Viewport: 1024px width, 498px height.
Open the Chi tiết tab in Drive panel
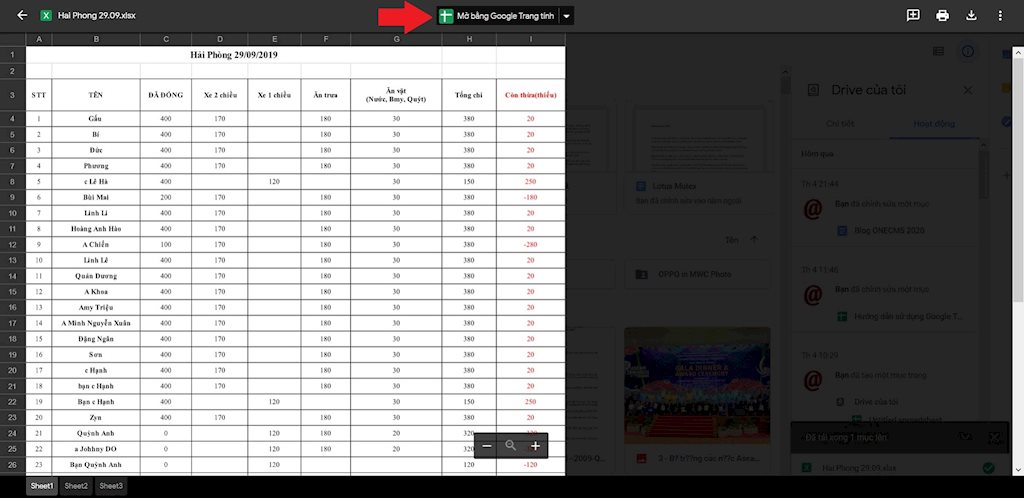click(x=840, y=123)
